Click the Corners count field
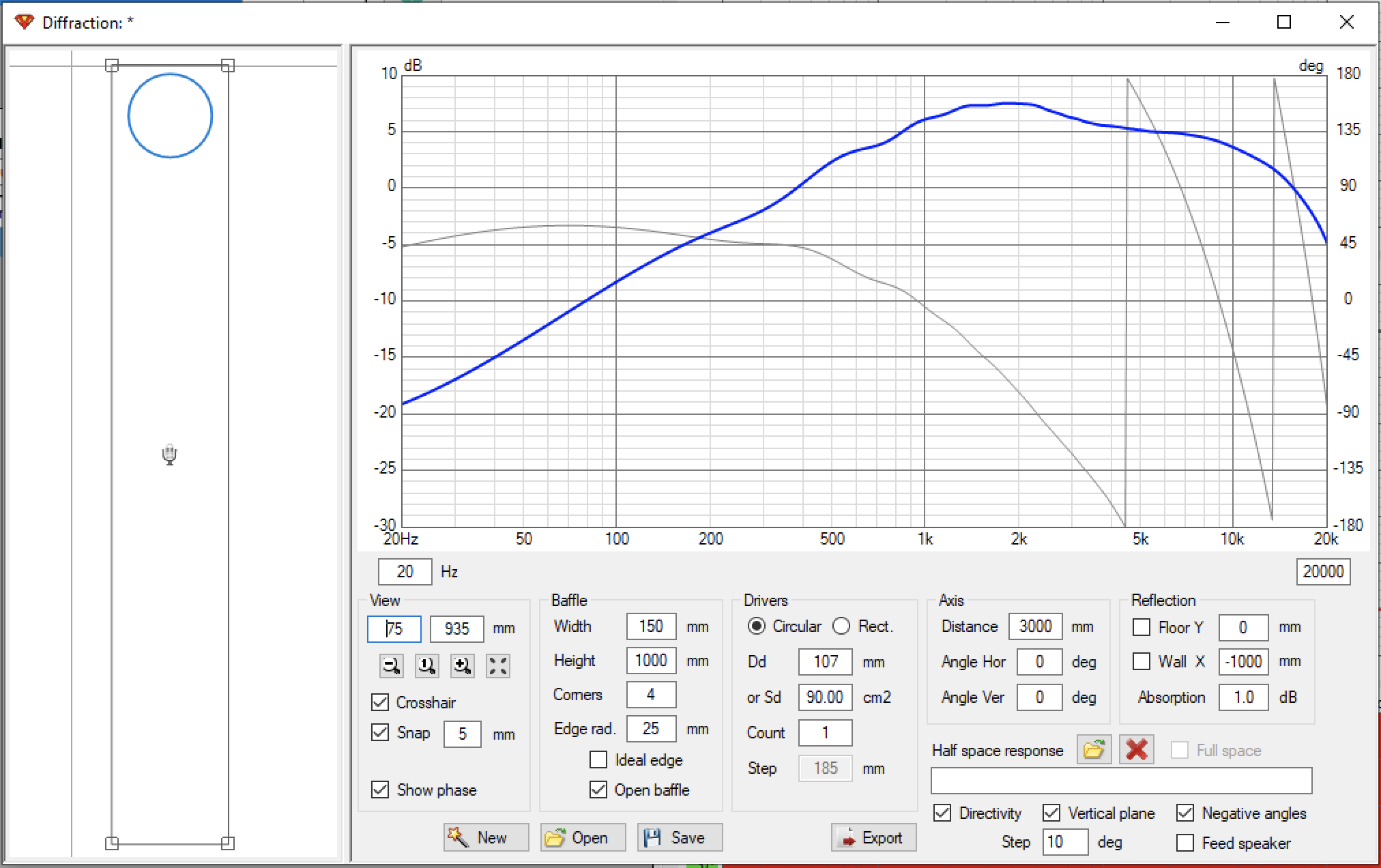 (x=651, y=695)
